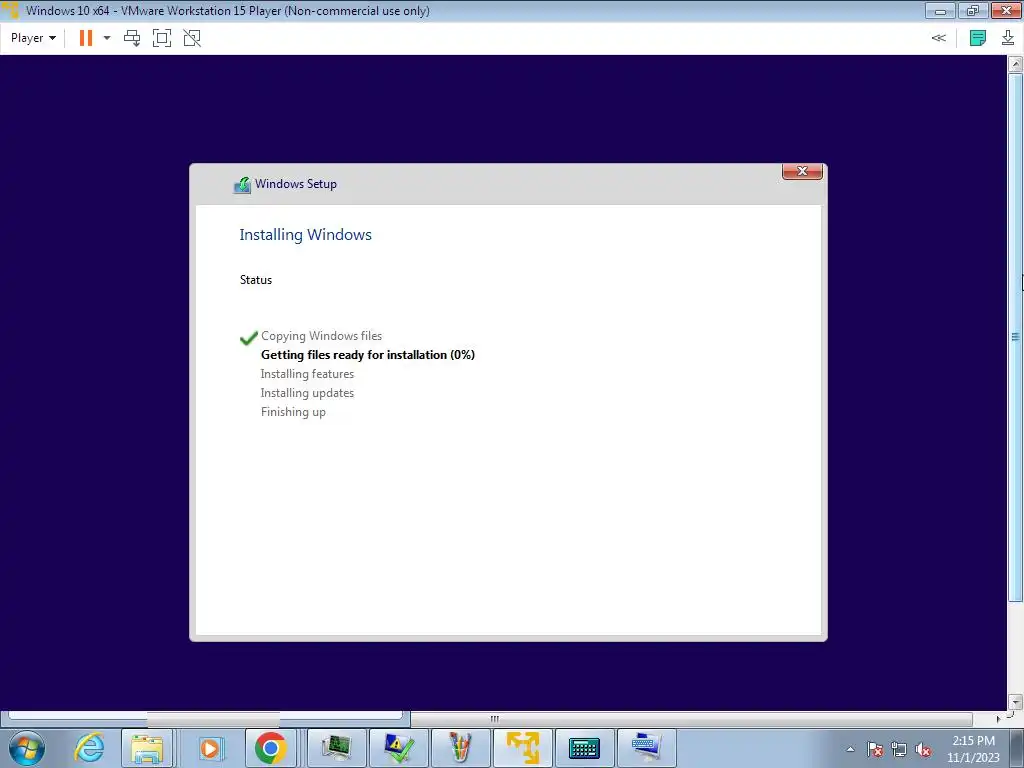The width and height of the screenshot is (1024, 768).
Task: Click the horizontal scrollbar right arrow
Action: click(998, 719)
